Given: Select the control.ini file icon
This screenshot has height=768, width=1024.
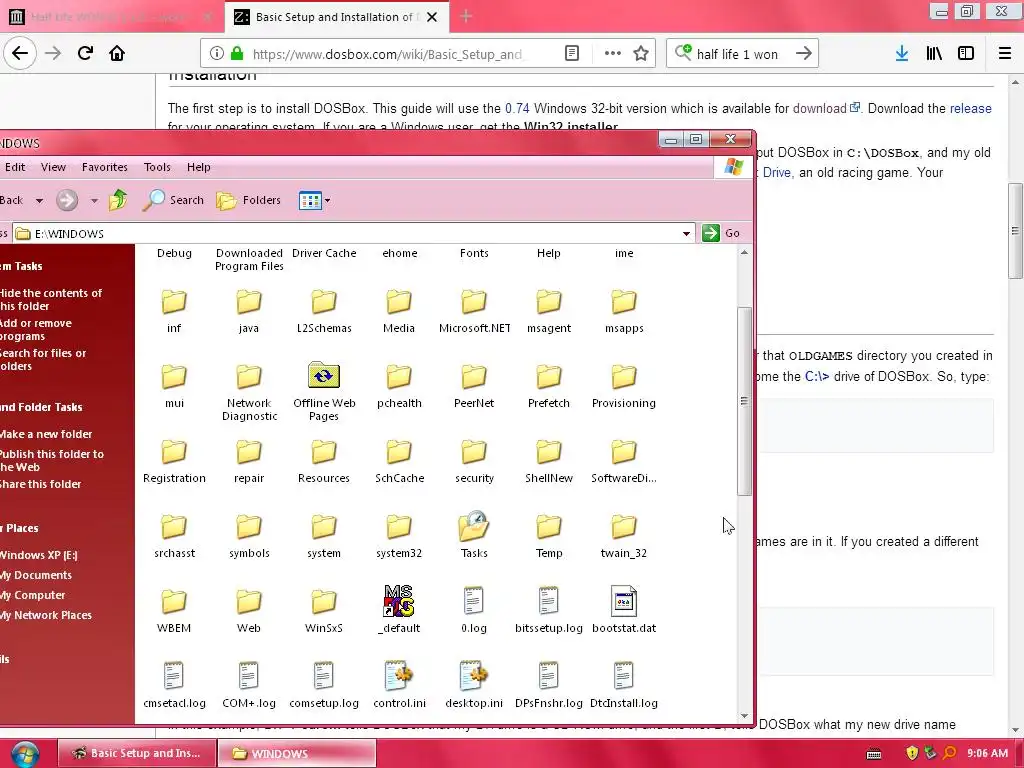Looking at the screenshot, I should [x=399, y=676].
